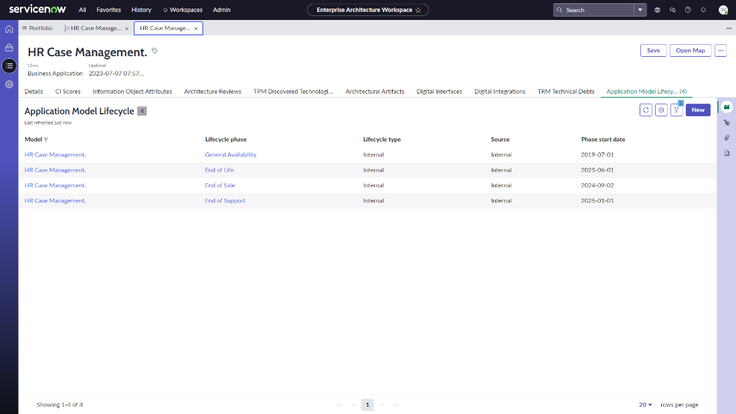Viewport: 736px width, 414px height.
Task: Open the Workspaces menu
Action: 183,10
